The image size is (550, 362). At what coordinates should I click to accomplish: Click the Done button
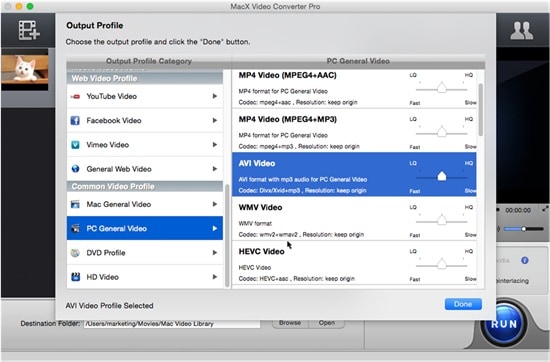click(x=463, y=304)
